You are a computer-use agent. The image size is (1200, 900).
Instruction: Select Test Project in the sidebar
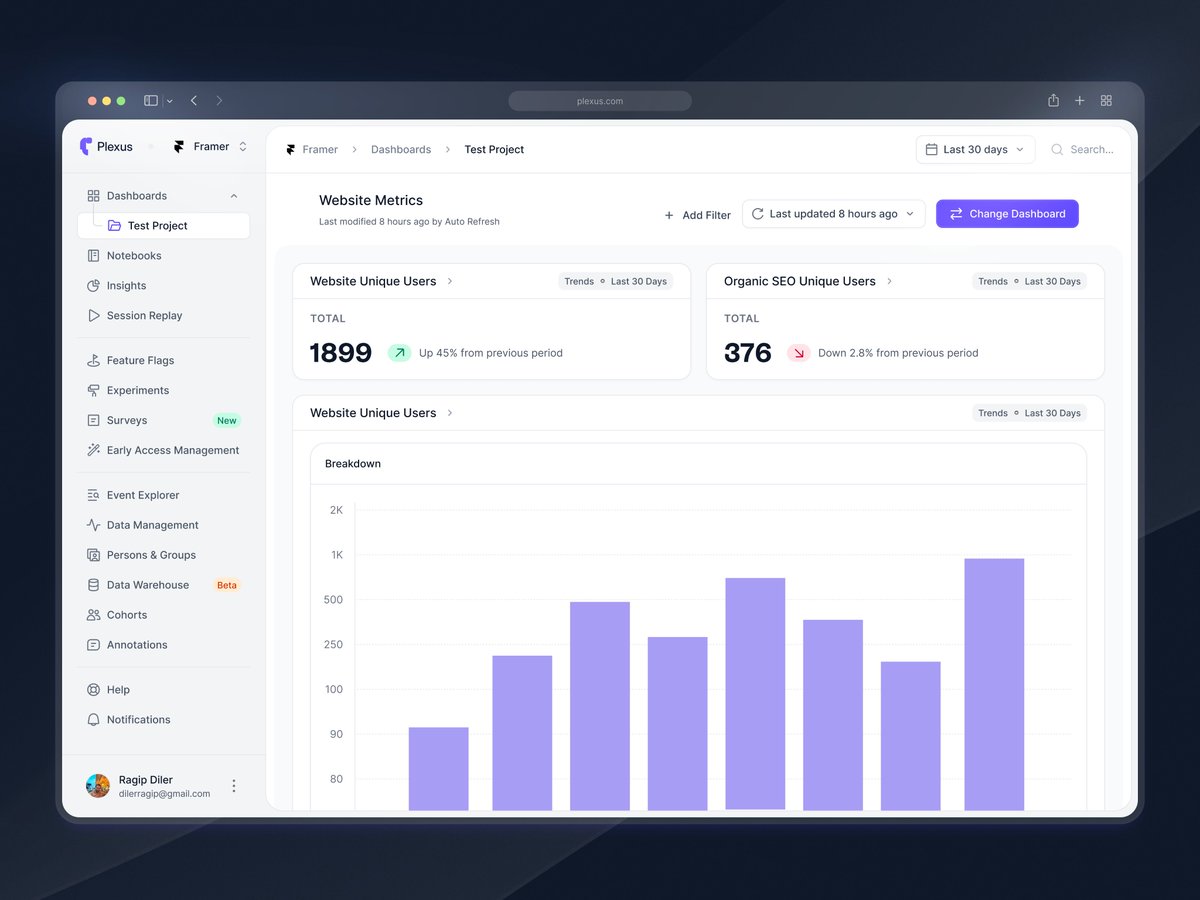164,226
